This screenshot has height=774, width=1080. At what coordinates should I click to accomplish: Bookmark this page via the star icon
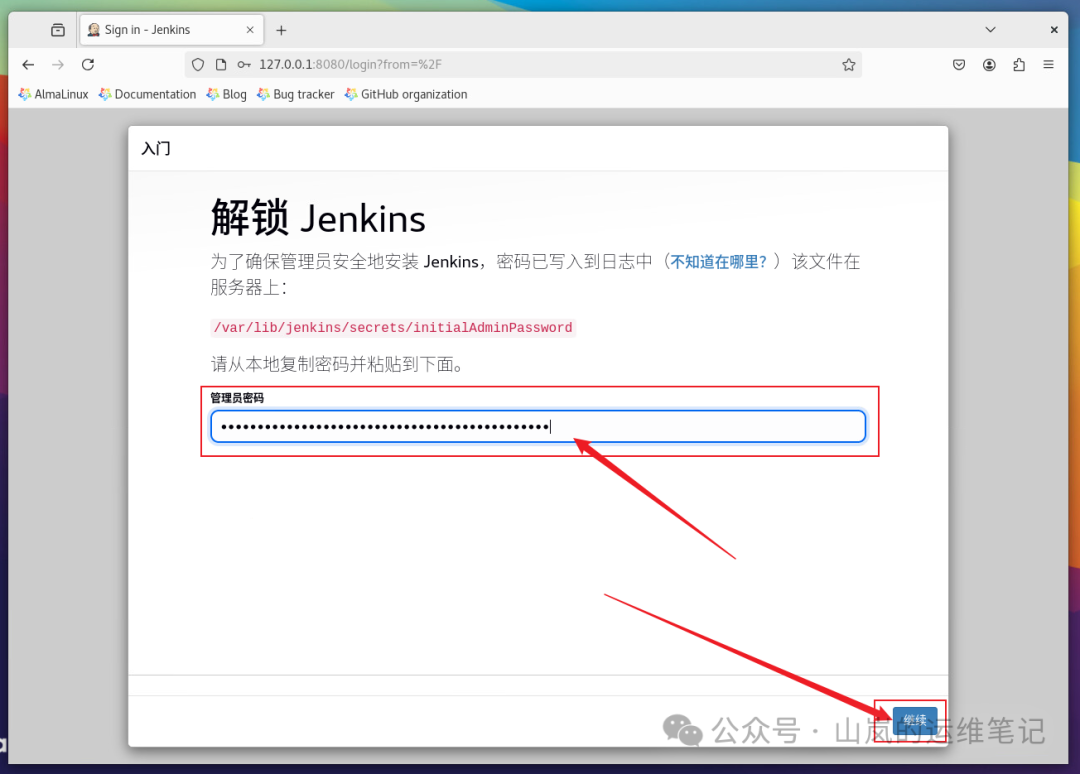(x=849, y=64)
